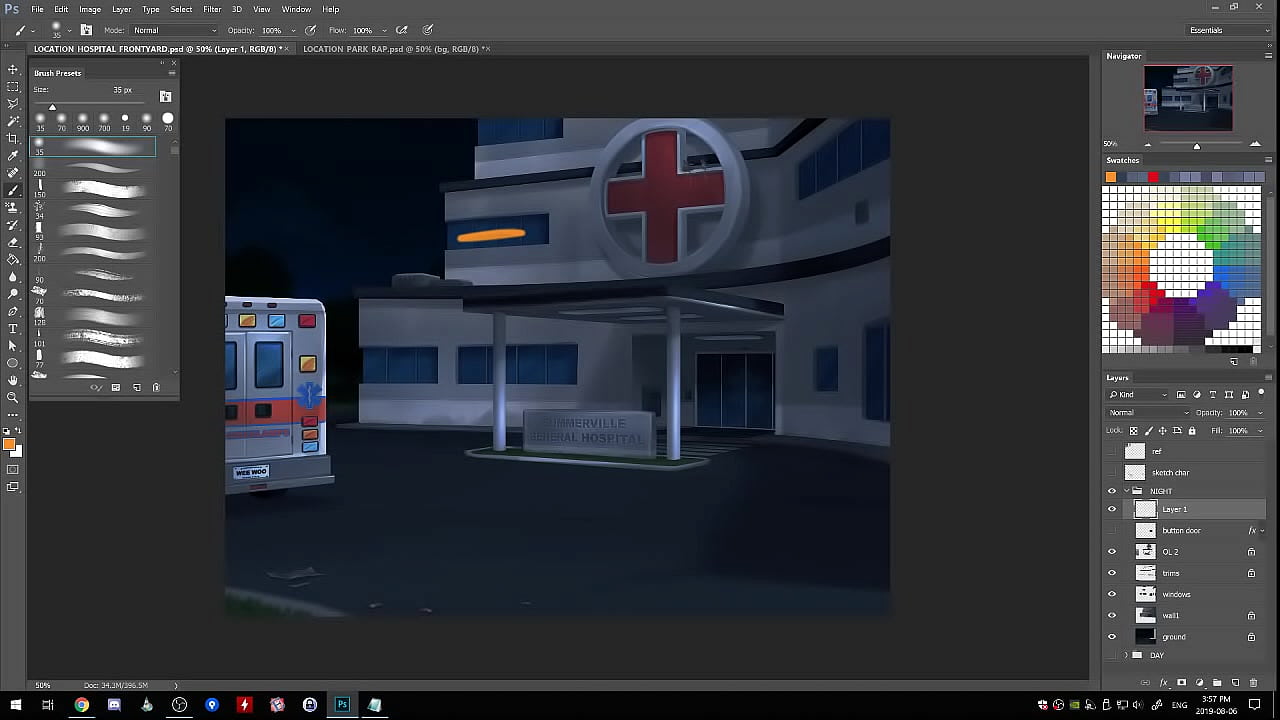Viewport: 1280px width, 720px height.
Task: Open the Filter menu
Action: pos(212,9)
